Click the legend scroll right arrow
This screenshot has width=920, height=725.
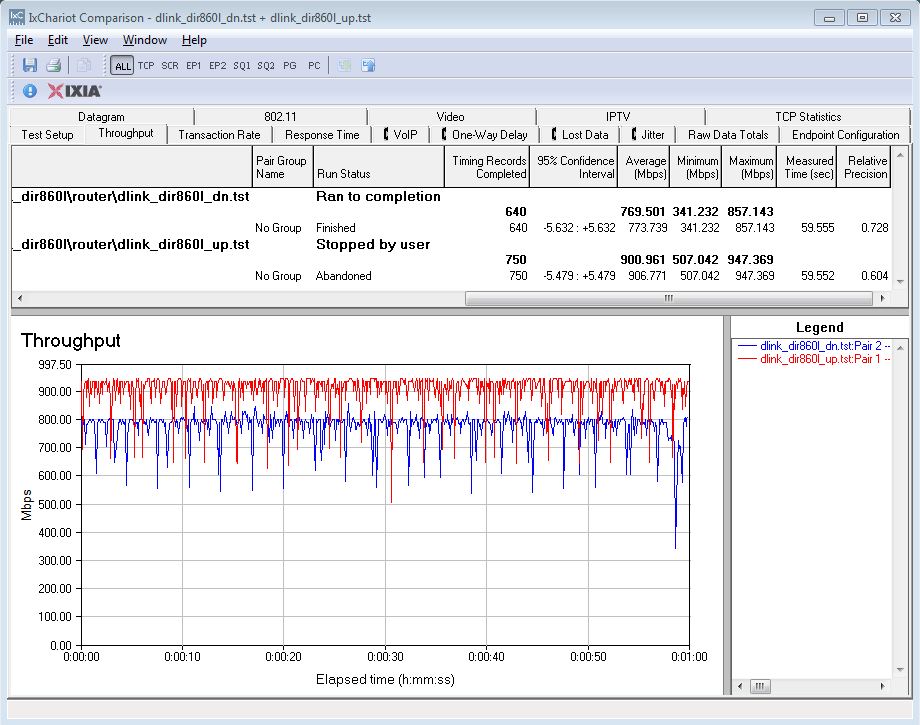pos(882,686)
